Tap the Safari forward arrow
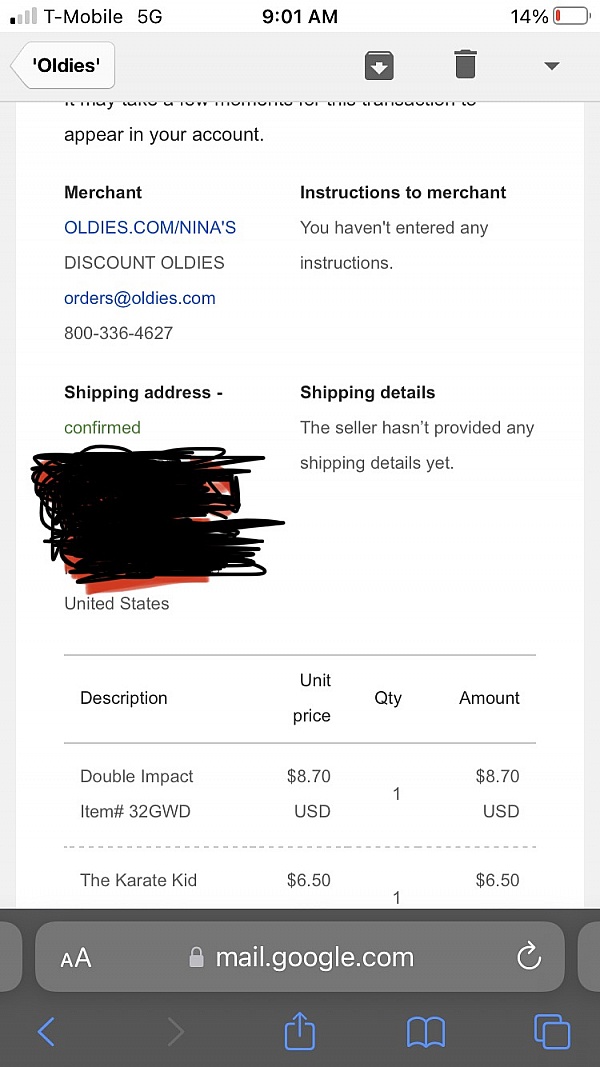Screen dimensions: 600x1067 click(x=175, y=1031)
